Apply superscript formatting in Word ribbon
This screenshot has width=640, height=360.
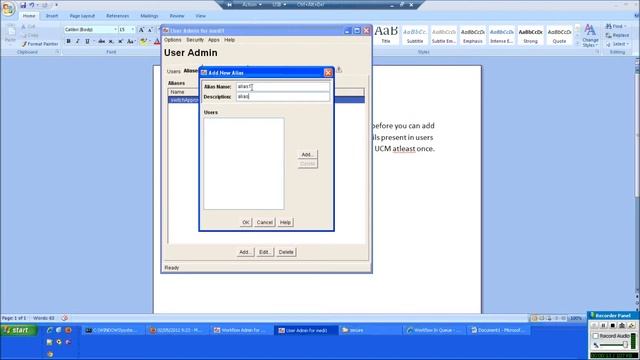[120, 41]
